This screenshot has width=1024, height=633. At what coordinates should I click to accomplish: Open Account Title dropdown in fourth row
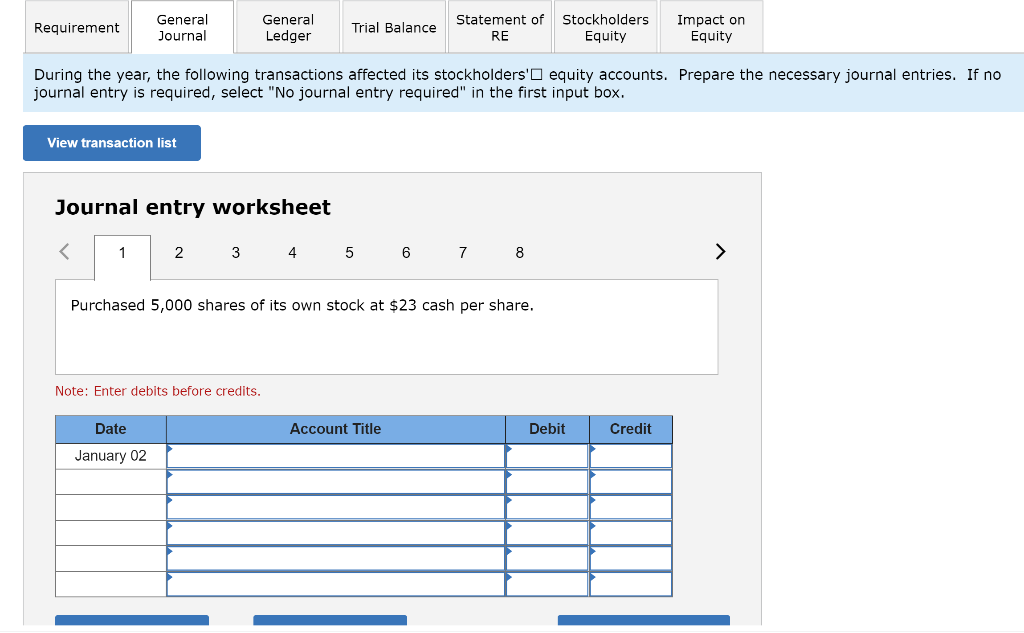(x=336, y=533)
